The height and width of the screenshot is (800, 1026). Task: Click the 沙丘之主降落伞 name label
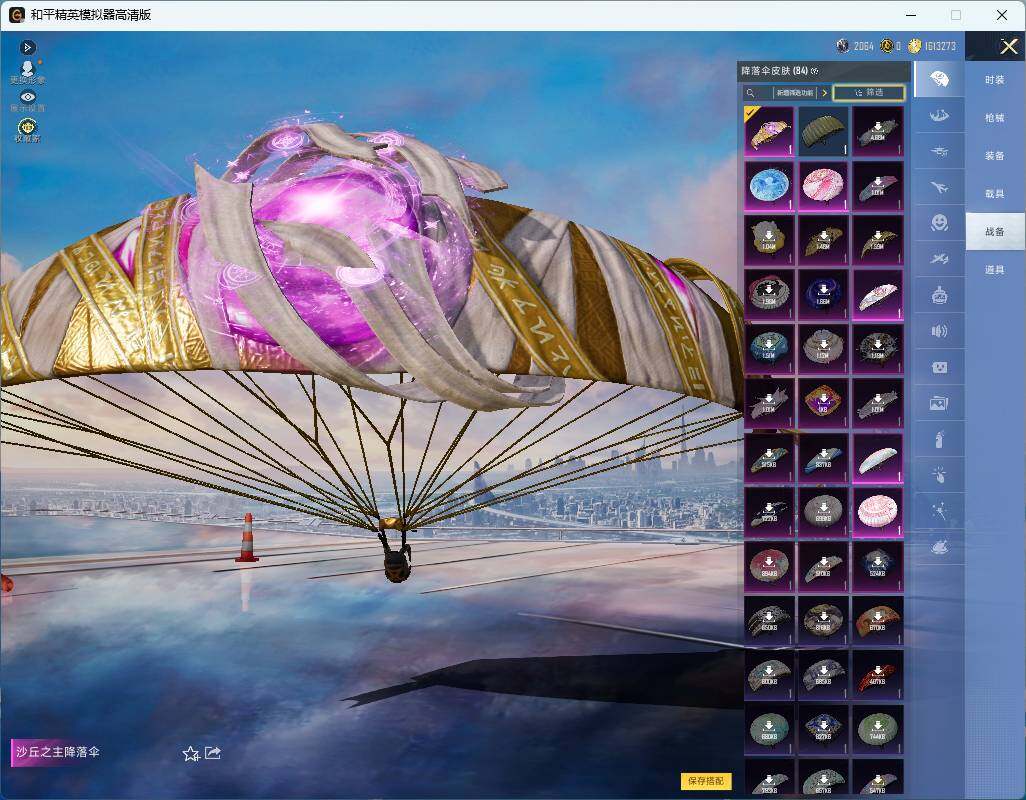pyautogui.click(x=58, y=752)
